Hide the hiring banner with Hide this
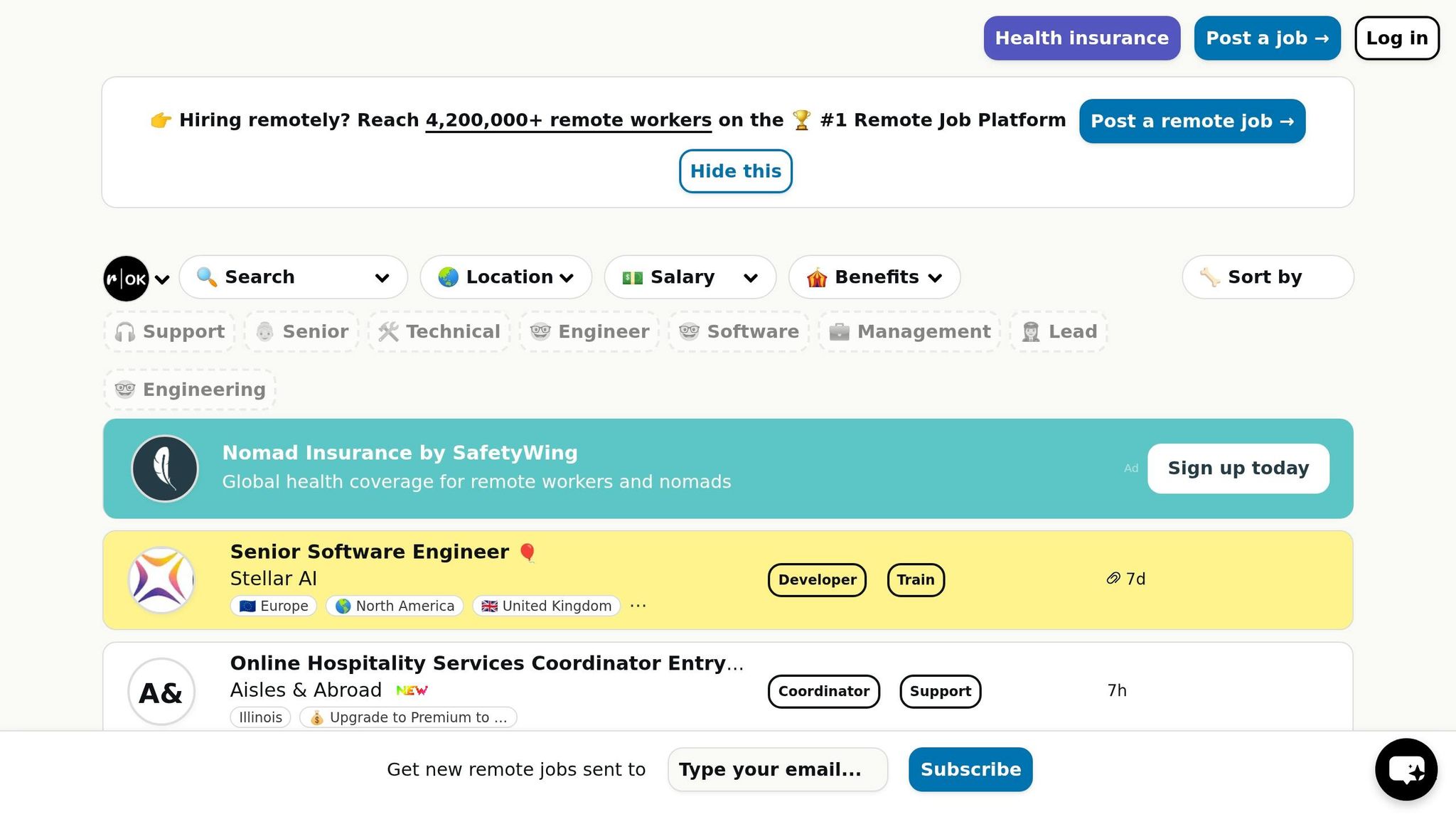The image size is (1456, 819). click(x=736, y=171)
